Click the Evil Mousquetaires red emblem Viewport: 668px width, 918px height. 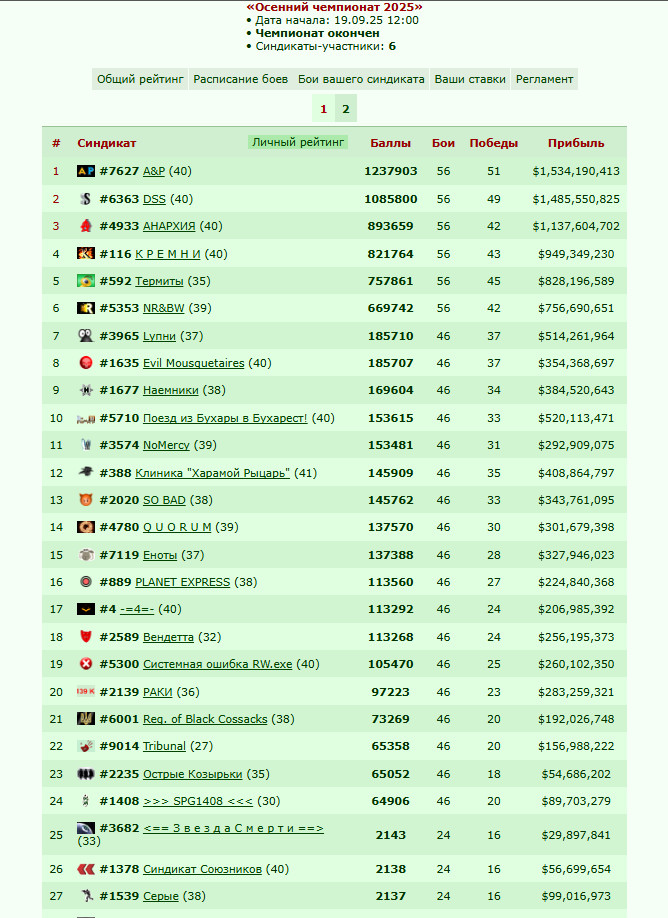click(x=86, y=363)
